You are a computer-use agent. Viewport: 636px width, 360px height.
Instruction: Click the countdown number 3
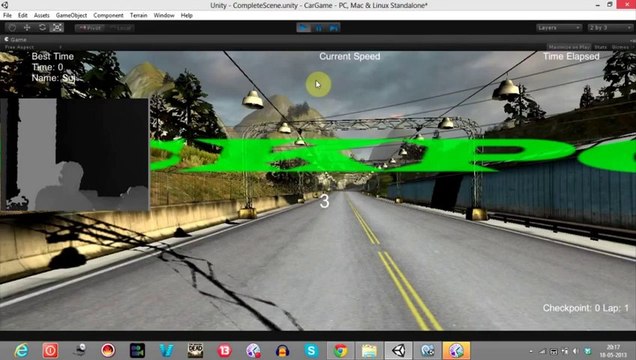coord(324,201)
